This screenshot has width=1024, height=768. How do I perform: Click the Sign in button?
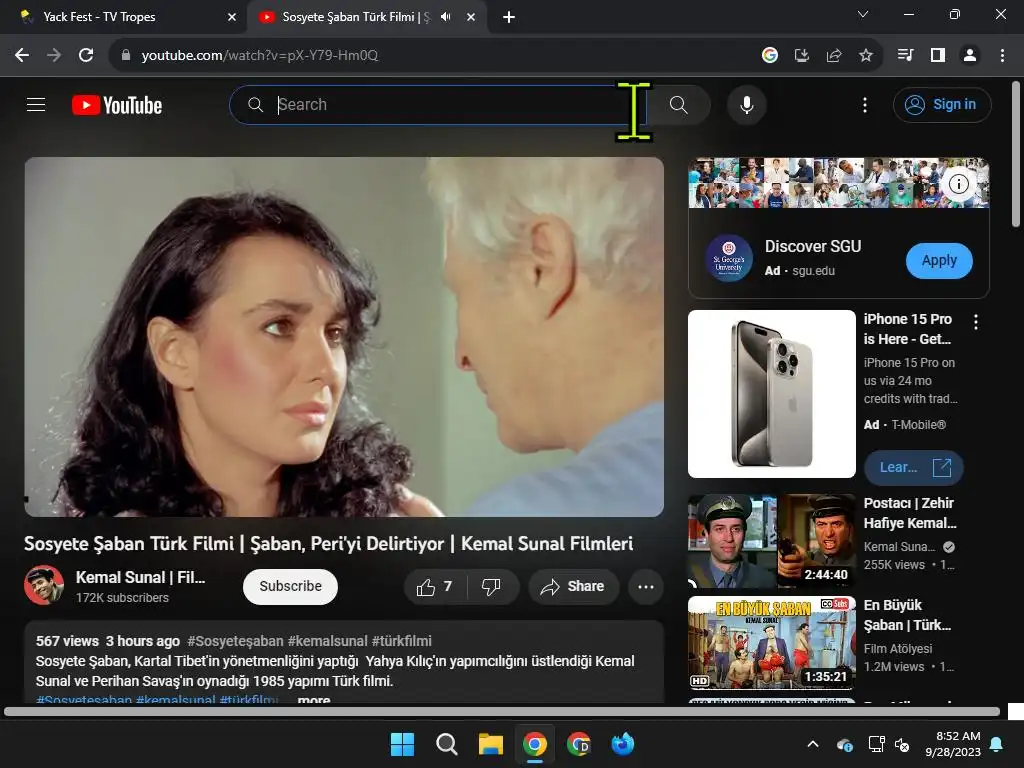pyautogui.click(x=942, y=104)
